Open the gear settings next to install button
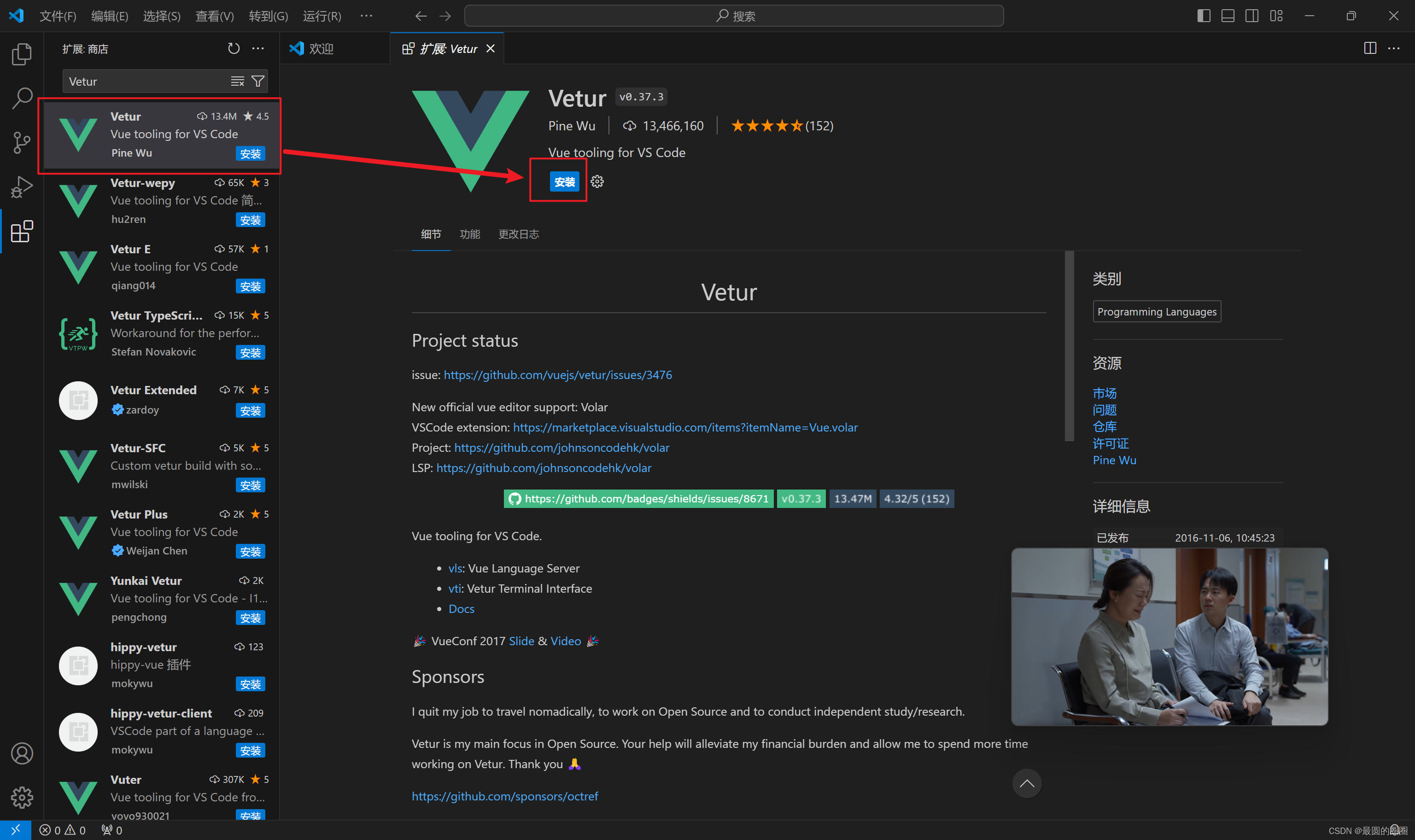This screenshot has height=840, width=1415. pyautogui.click(x=596, y=181)
